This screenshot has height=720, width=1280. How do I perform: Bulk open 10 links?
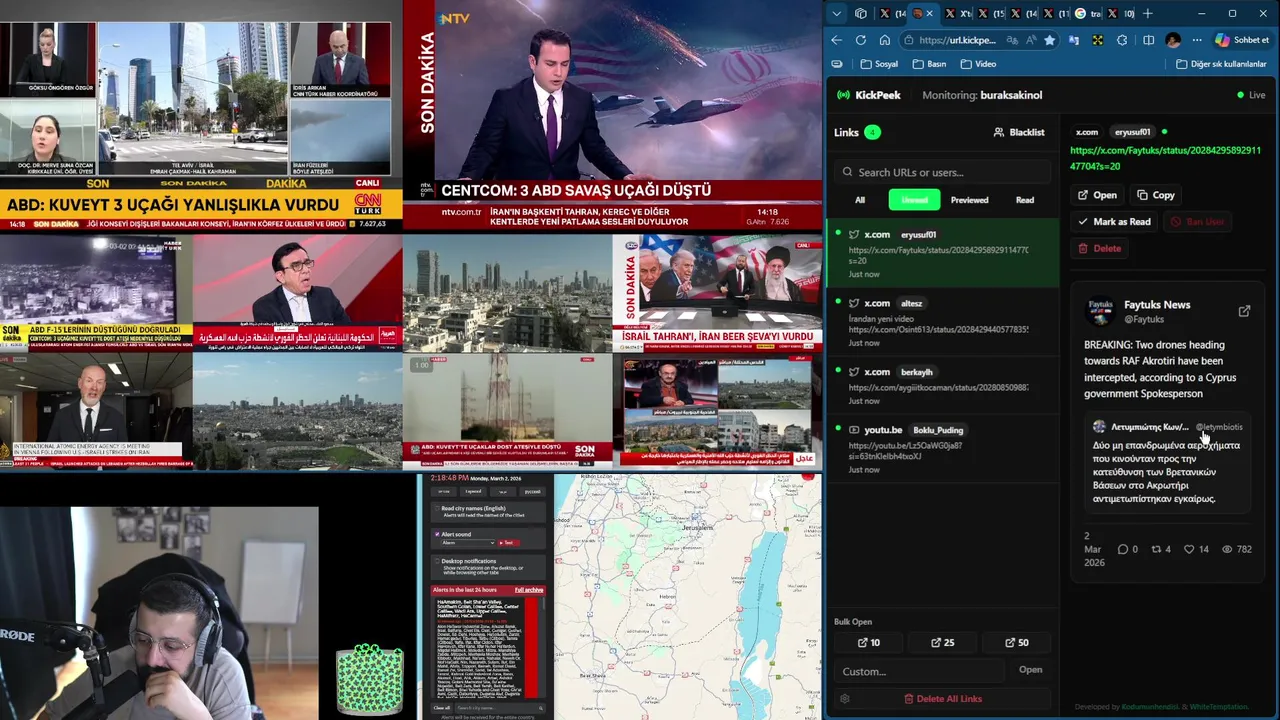pos(869,642)
